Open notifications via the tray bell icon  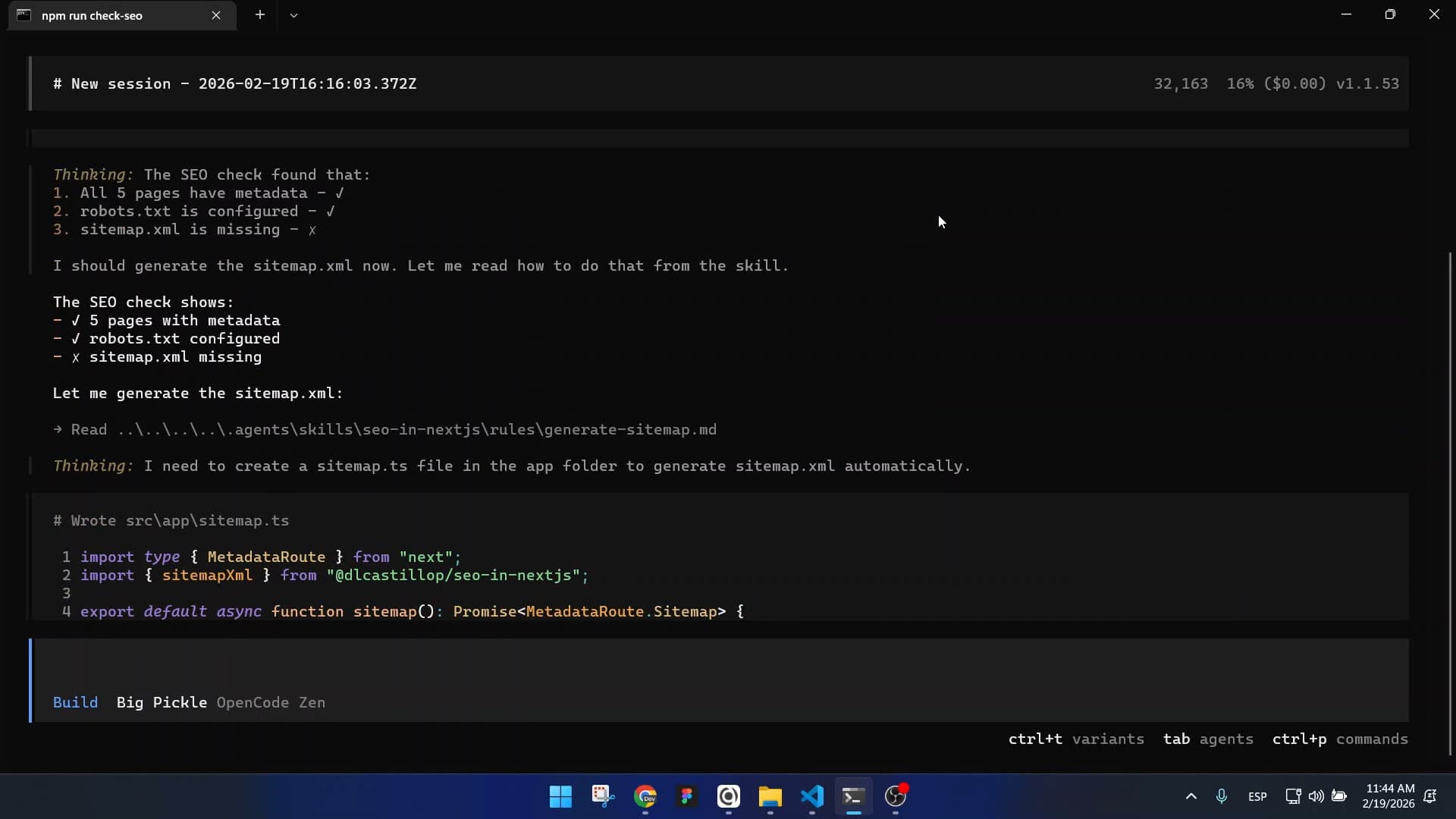(1430, 797)
